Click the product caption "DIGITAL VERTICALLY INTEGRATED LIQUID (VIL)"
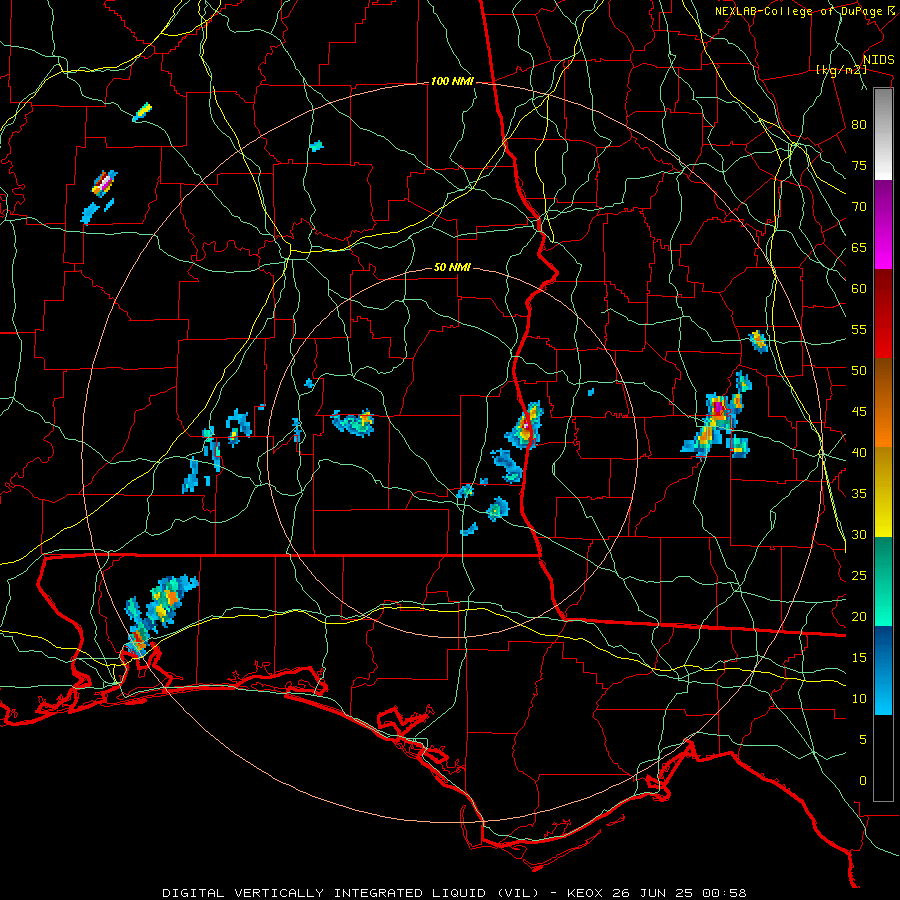Screen dimensions: 900x900 pos(351,893)
